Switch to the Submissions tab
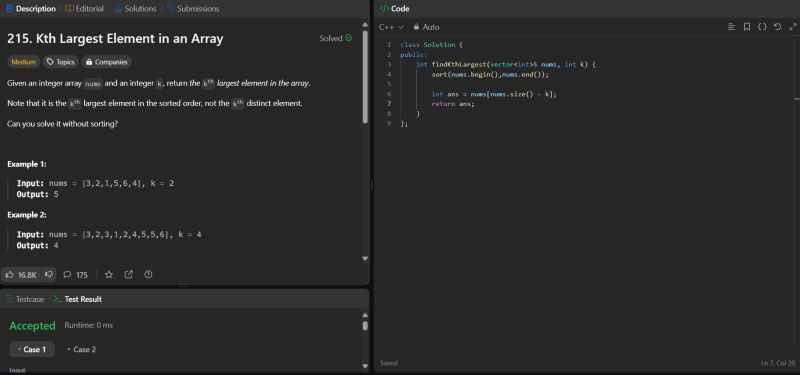800x375 pixels. 193,9
